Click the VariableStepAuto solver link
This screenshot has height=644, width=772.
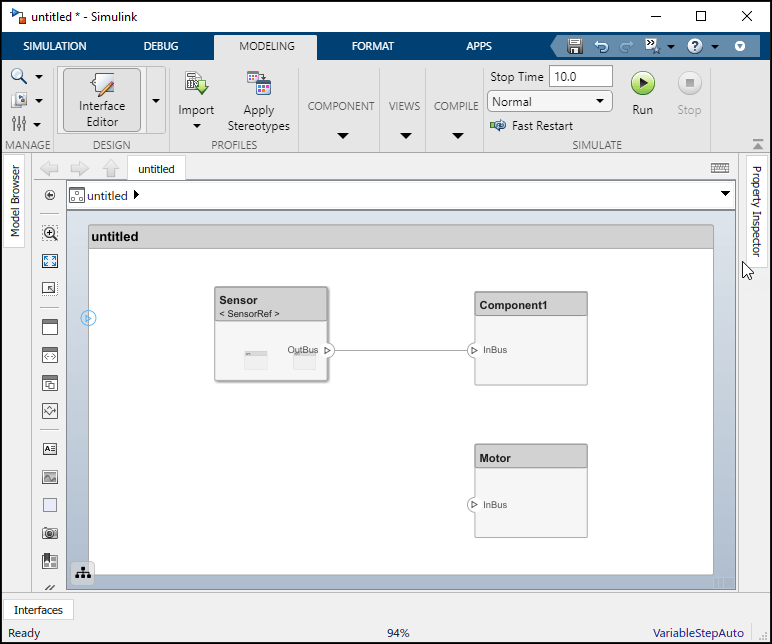(698, 633)
